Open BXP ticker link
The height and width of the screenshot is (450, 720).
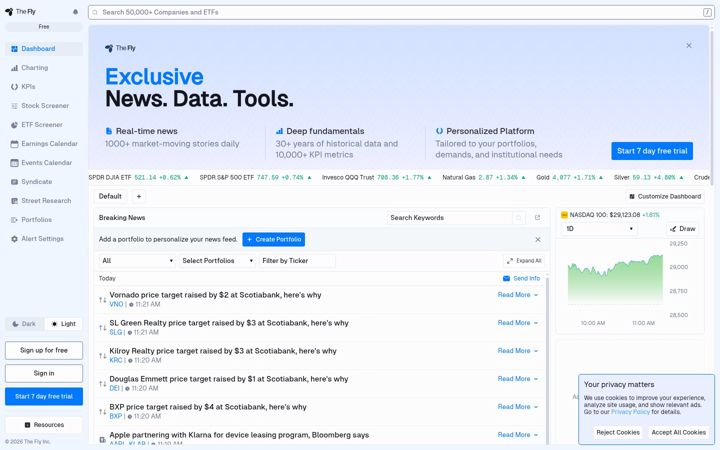(116, 416)
